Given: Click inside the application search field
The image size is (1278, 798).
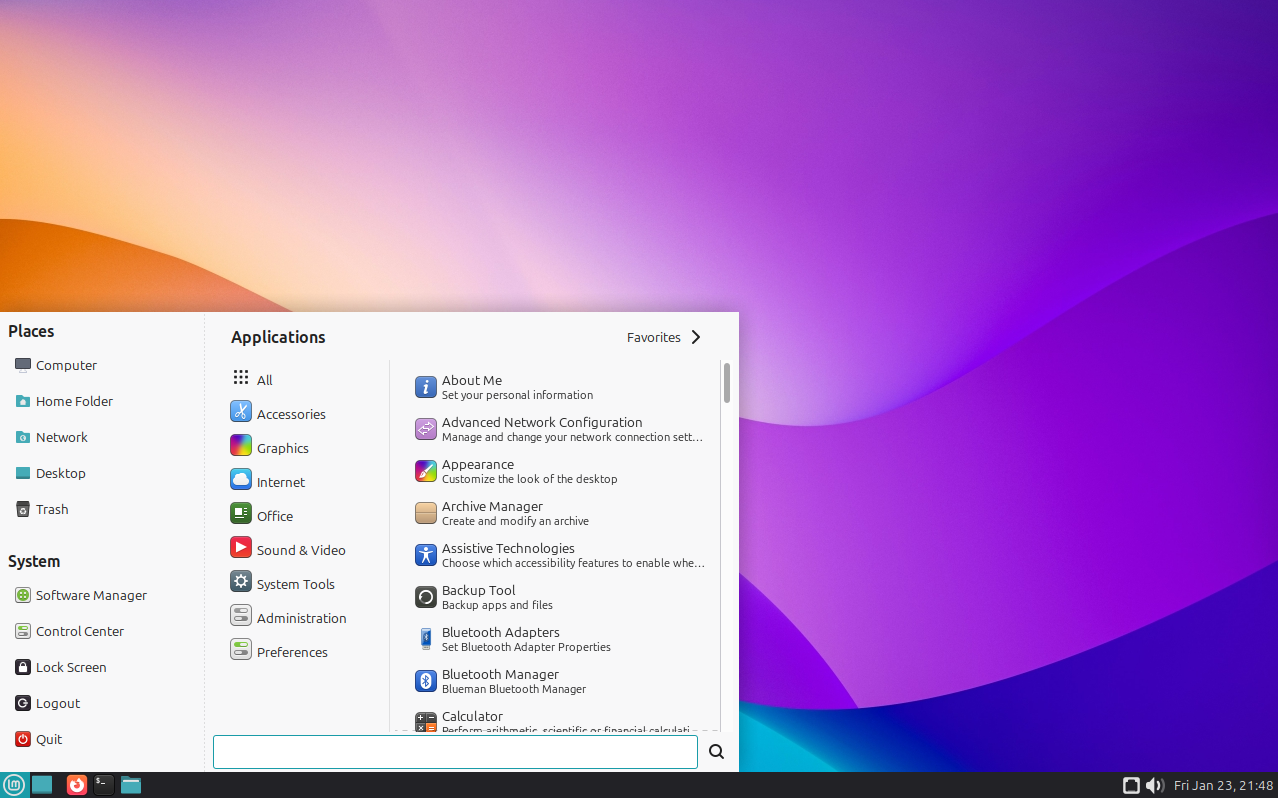Looking at the screenshot, I should pyautogui.click(x=455, y=752).
